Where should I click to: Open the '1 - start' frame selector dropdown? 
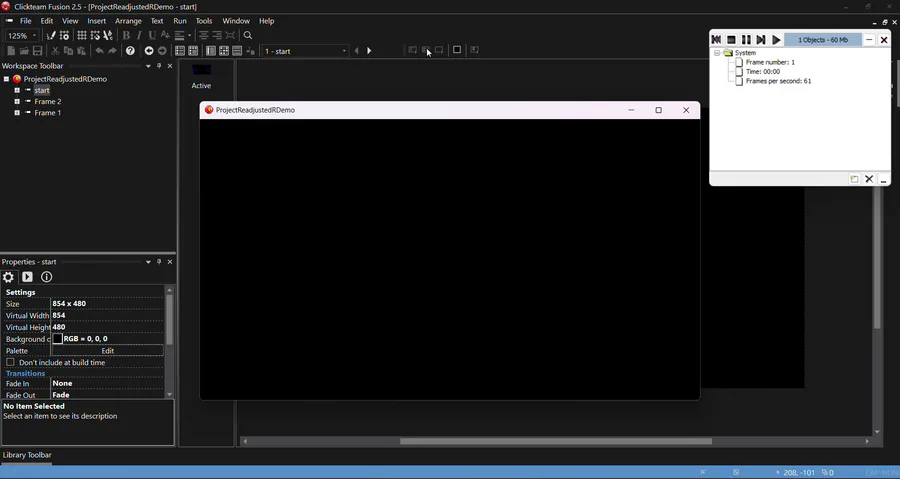click(344, 51)
